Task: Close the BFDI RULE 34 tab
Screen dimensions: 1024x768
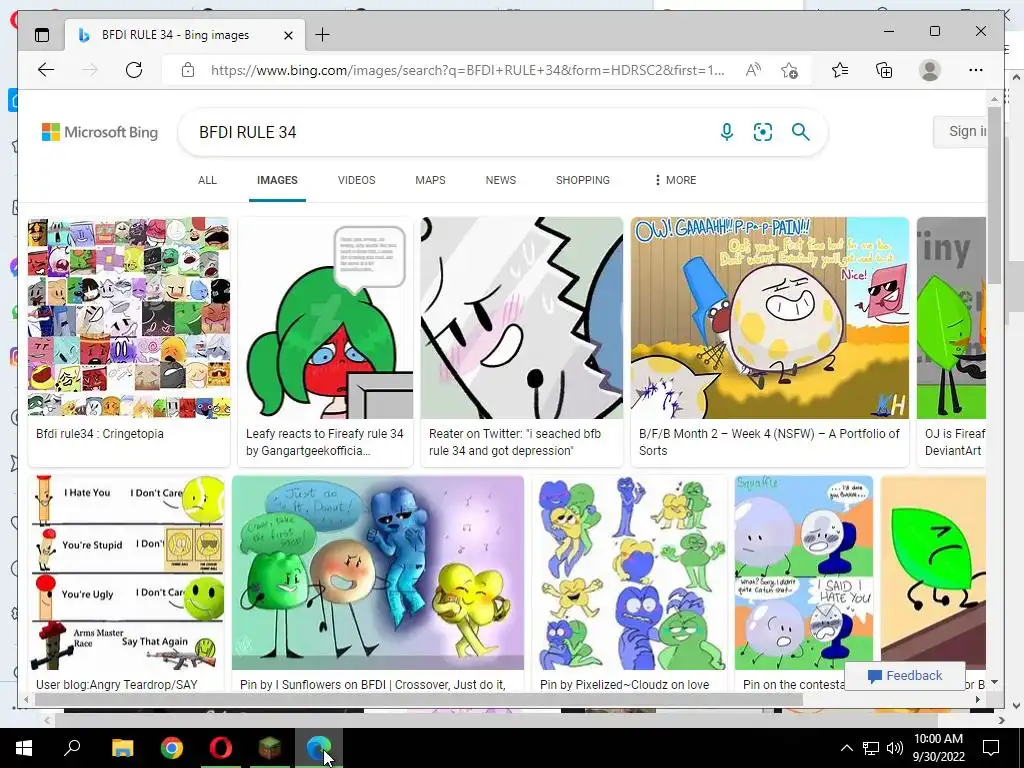Action: point(288,35)
